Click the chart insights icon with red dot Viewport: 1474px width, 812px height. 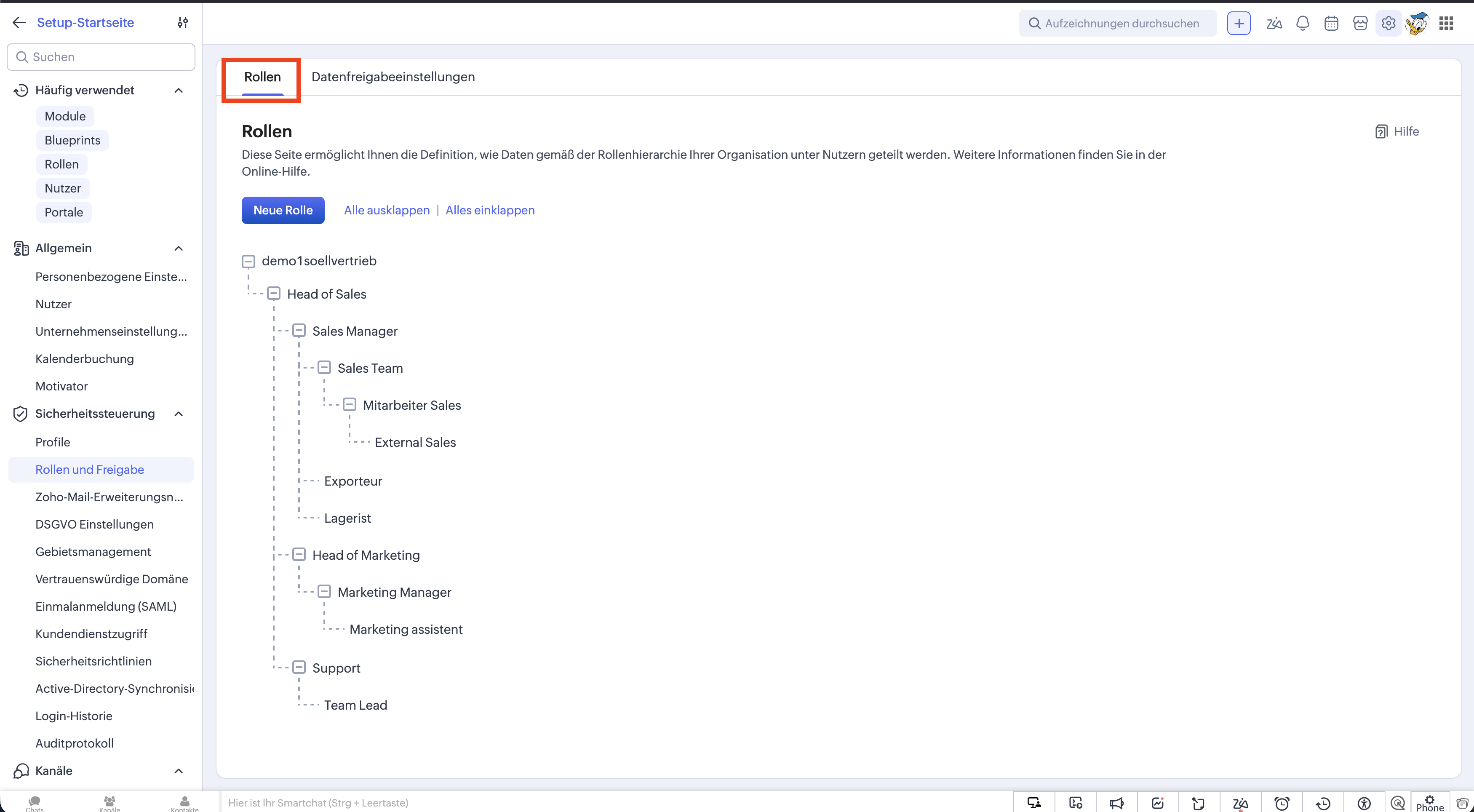pyautogui.click(x=1158, y=803)
